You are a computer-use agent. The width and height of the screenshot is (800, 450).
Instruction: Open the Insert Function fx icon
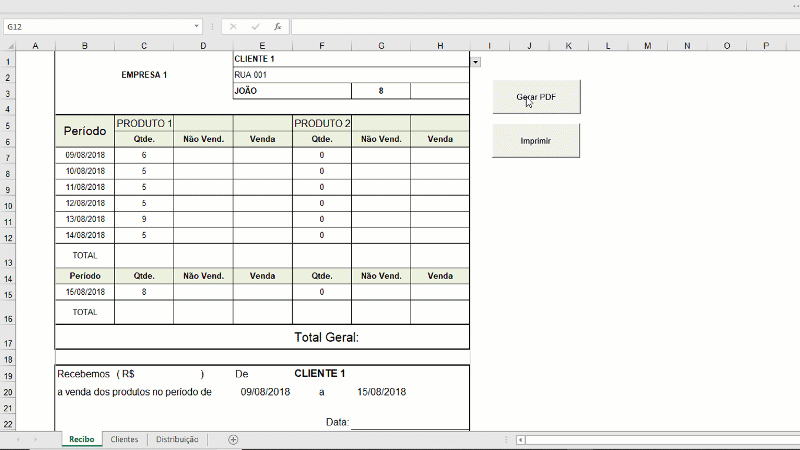click(x=278, y=27)
